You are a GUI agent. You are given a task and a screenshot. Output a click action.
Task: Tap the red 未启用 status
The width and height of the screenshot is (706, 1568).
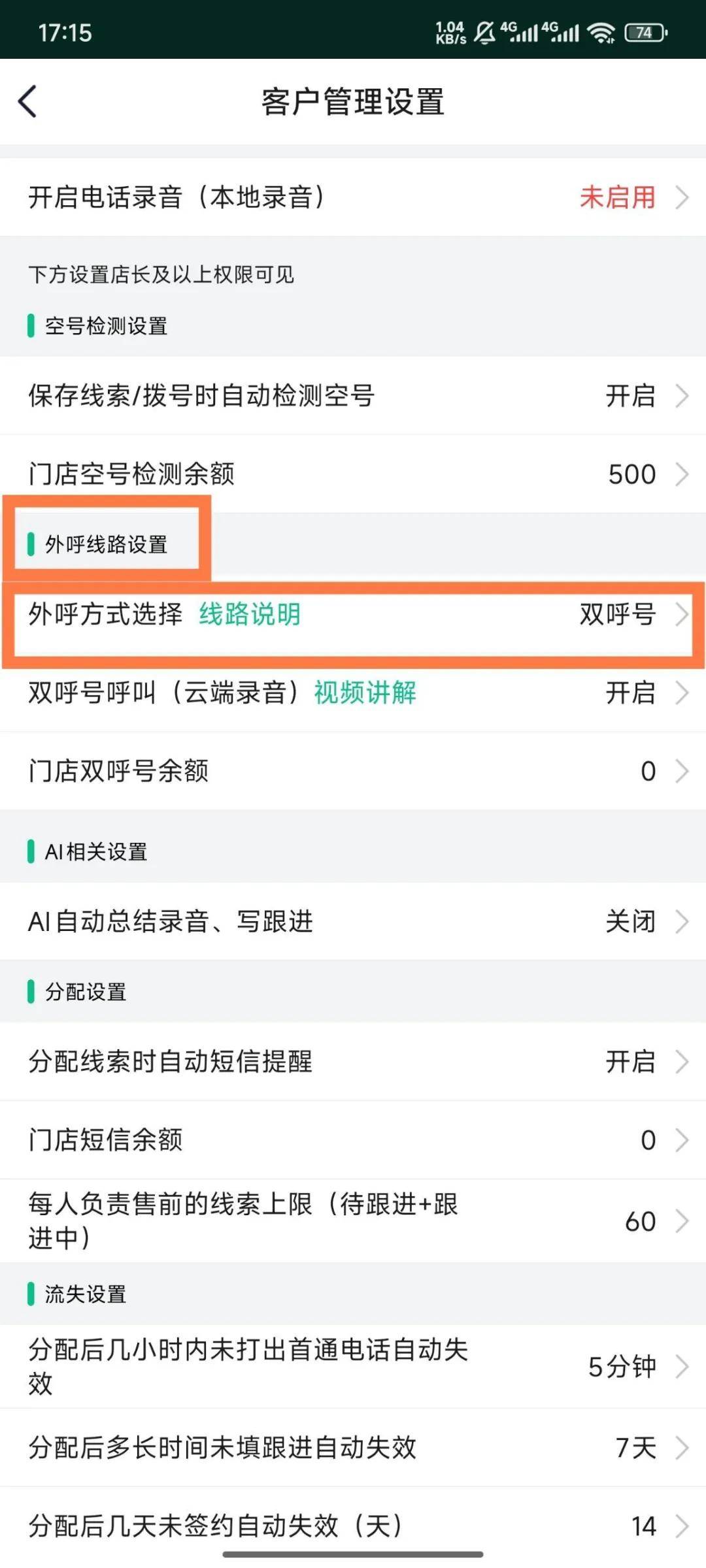[x=617, y=197]
